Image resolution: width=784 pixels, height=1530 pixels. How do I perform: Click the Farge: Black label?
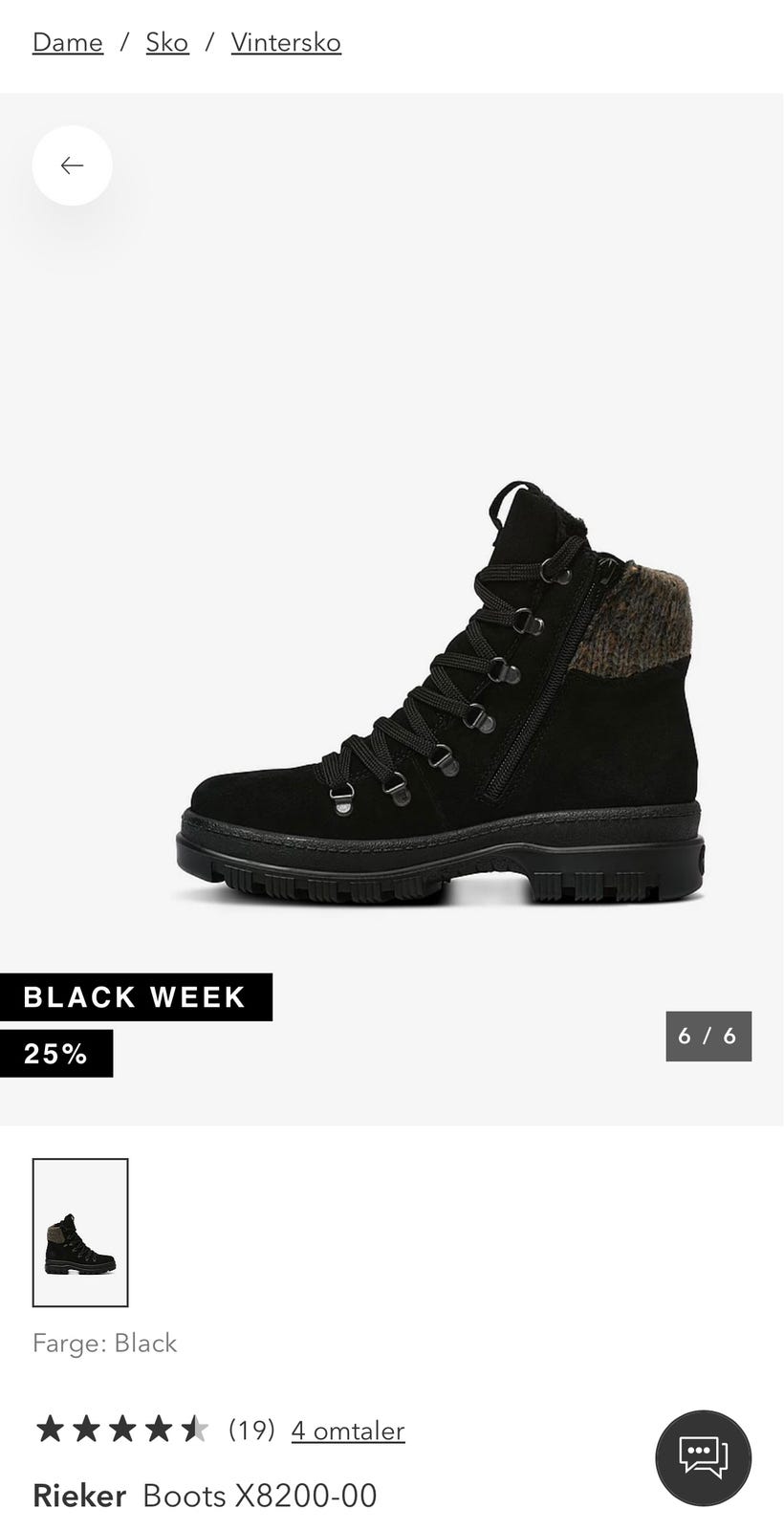105,1344
